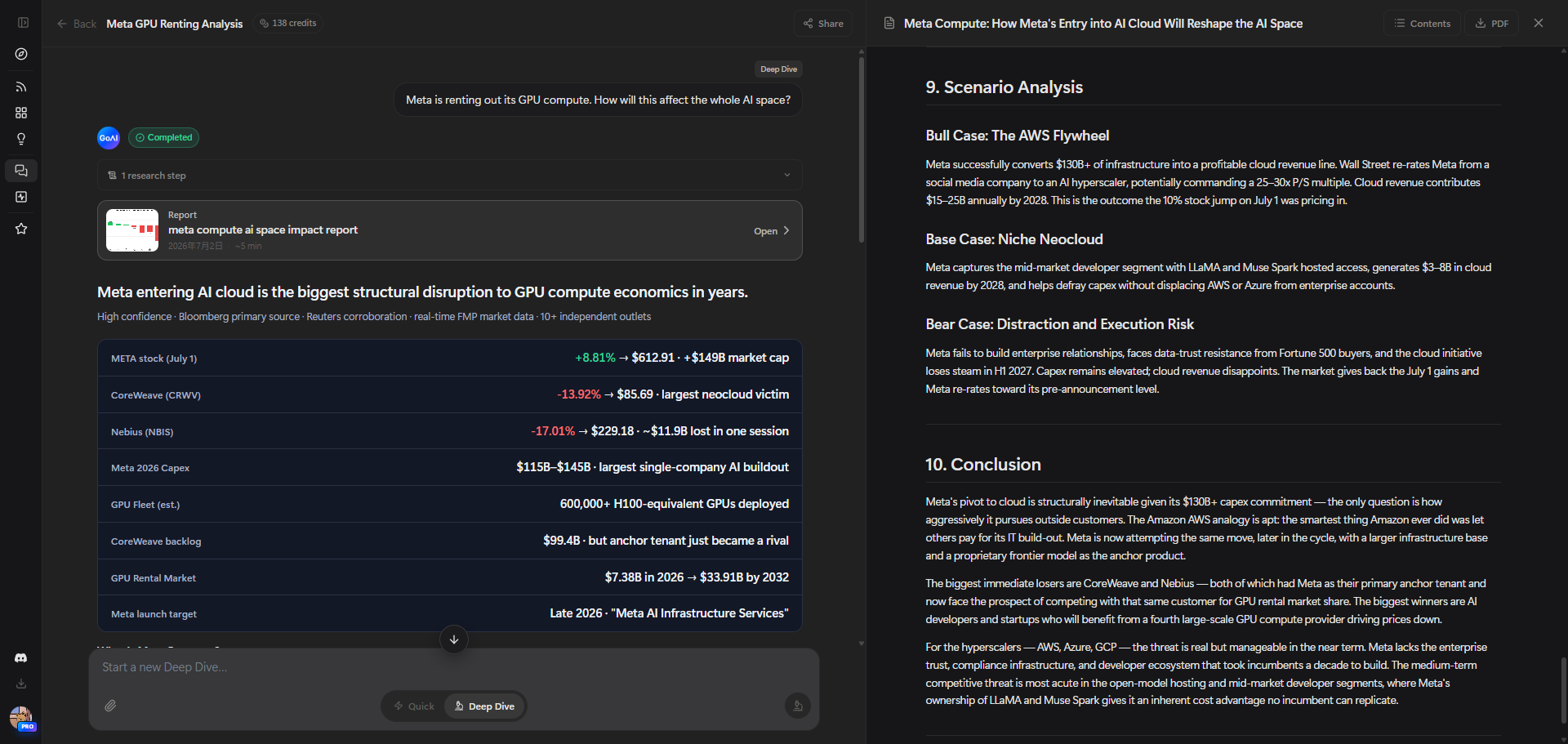Attach a file with paperclip icon

coord(110,706)
